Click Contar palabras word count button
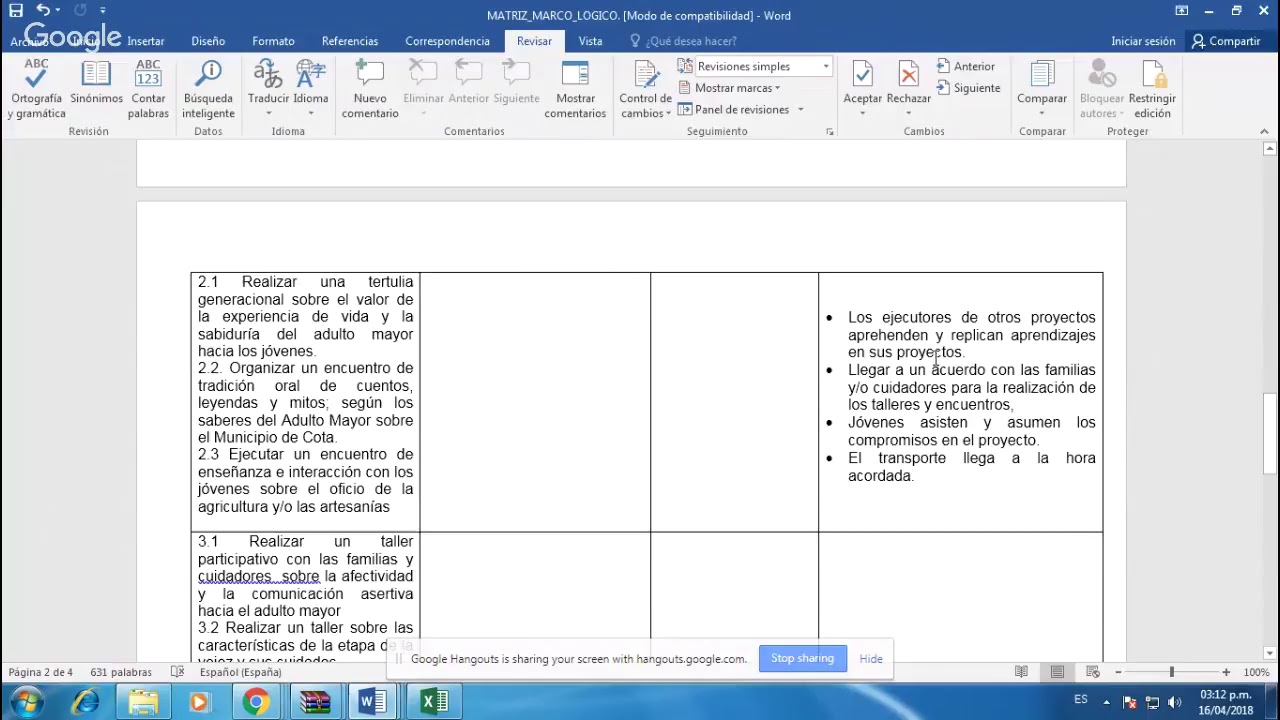1280x720 pixels. (x=148, y=89)
